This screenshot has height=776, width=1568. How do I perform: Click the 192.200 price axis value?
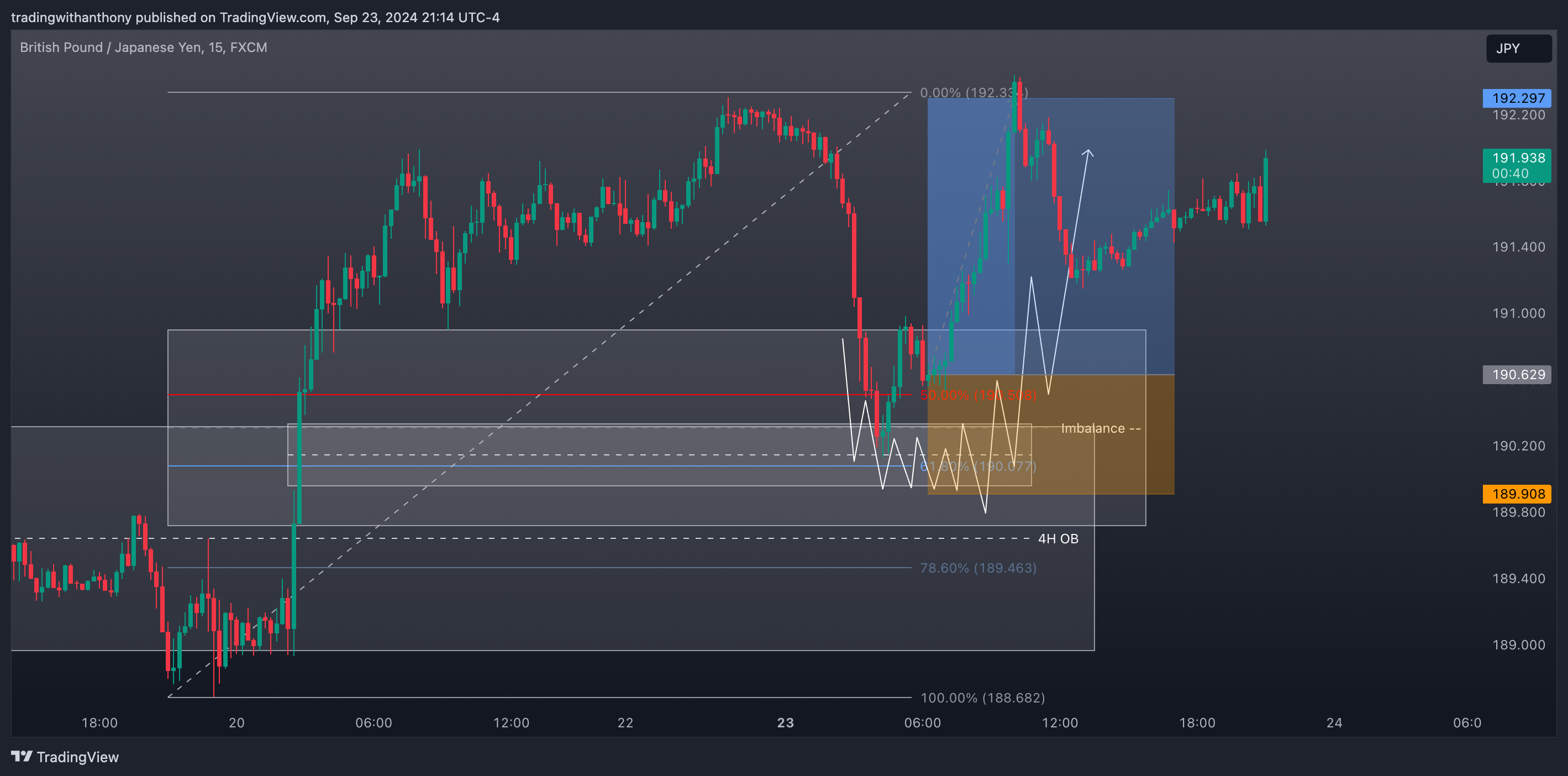tap(1518, 115)
